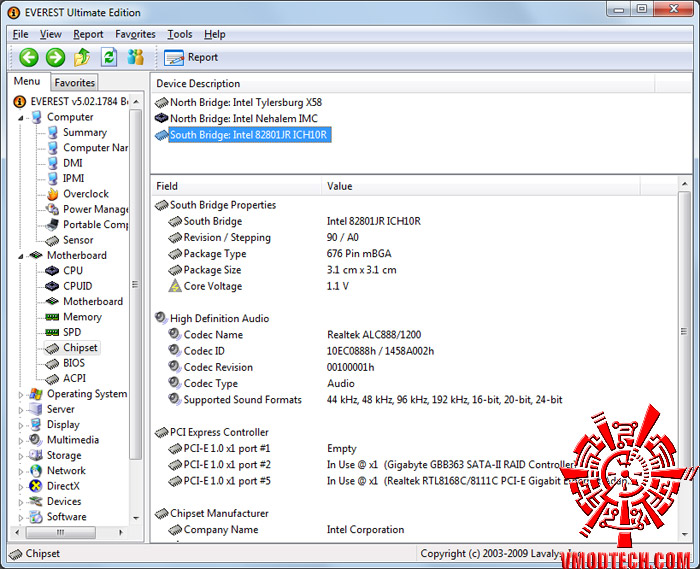Image resolution: width=700 pixels, height=569 pixels.
Task: Select Summary in the tree
Action: coord(85,133)
